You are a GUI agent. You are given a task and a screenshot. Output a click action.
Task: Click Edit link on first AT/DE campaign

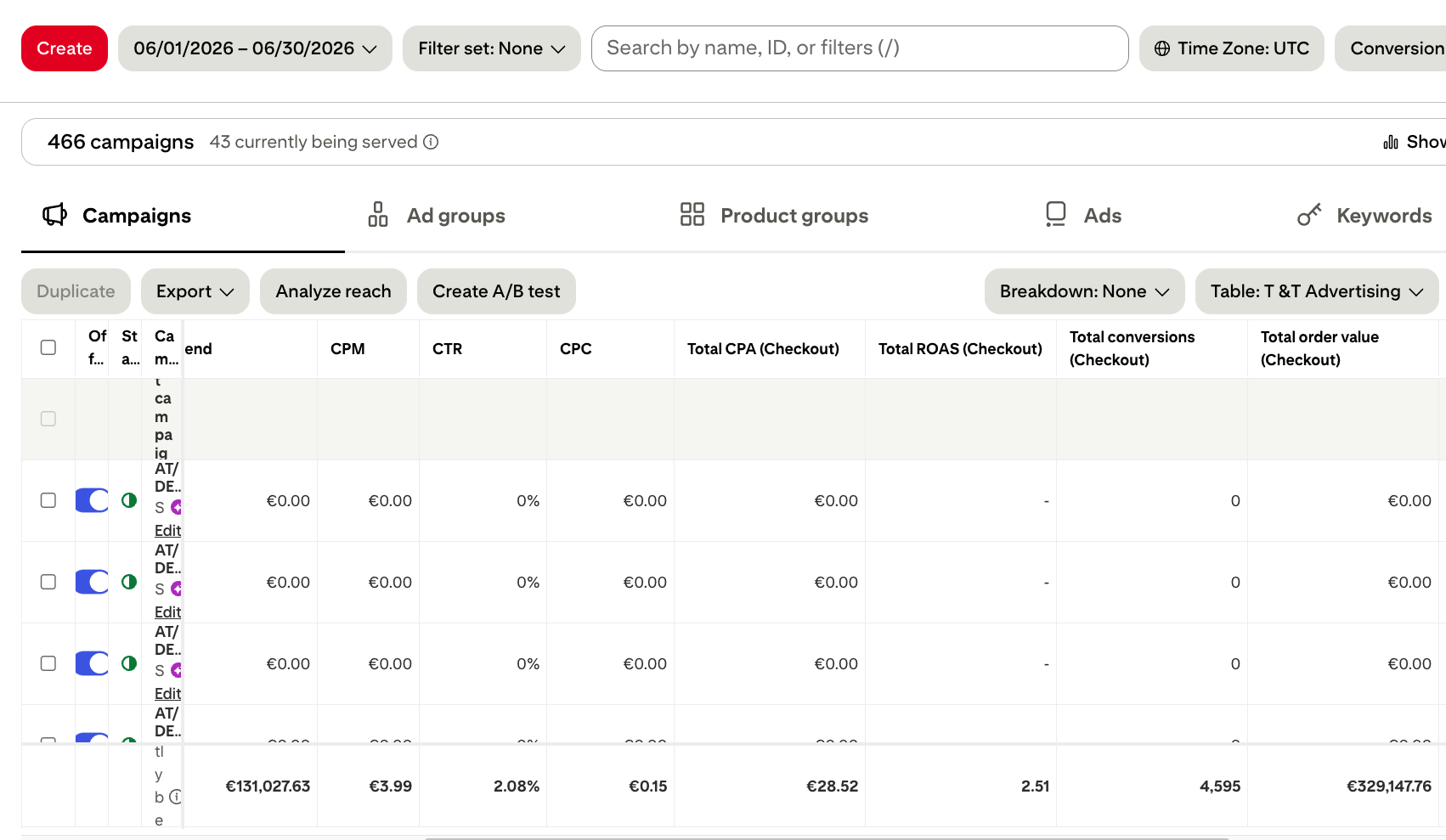point(167,530)
